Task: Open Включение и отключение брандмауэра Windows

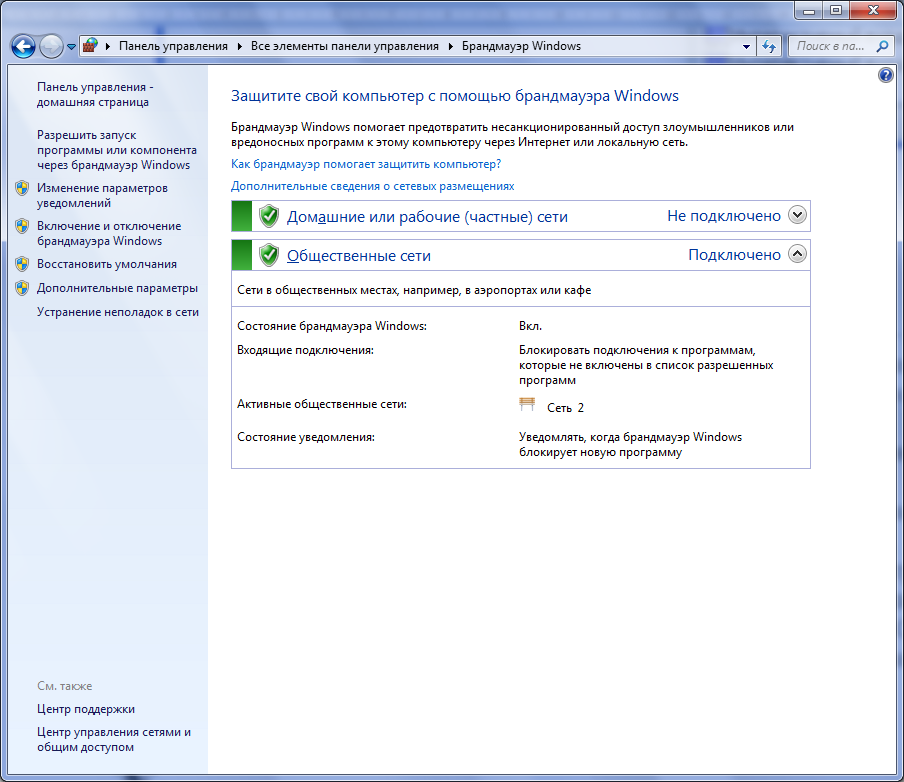Action: pos(109,234)
